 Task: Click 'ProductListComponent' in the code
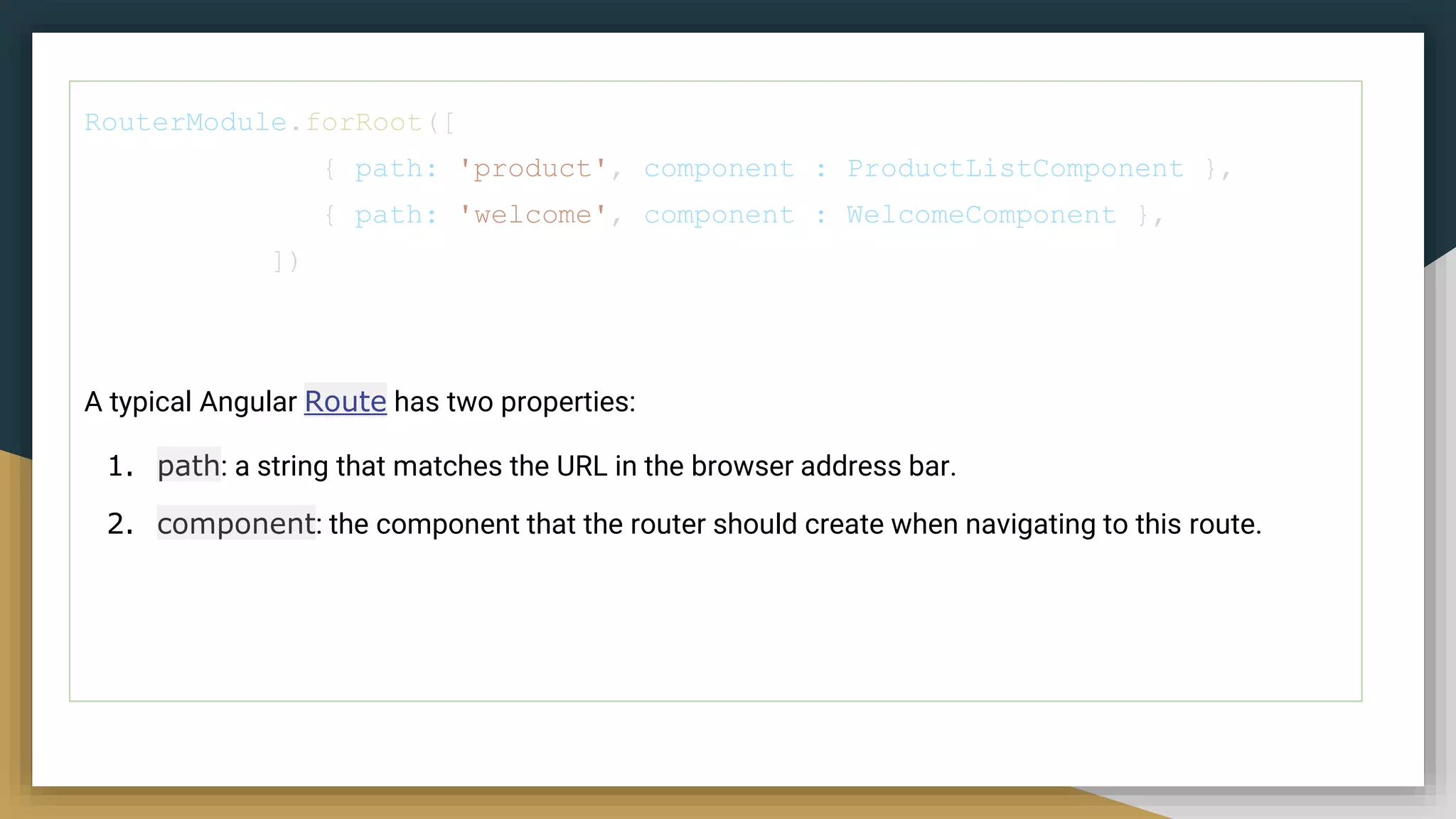click(1015, 168)
